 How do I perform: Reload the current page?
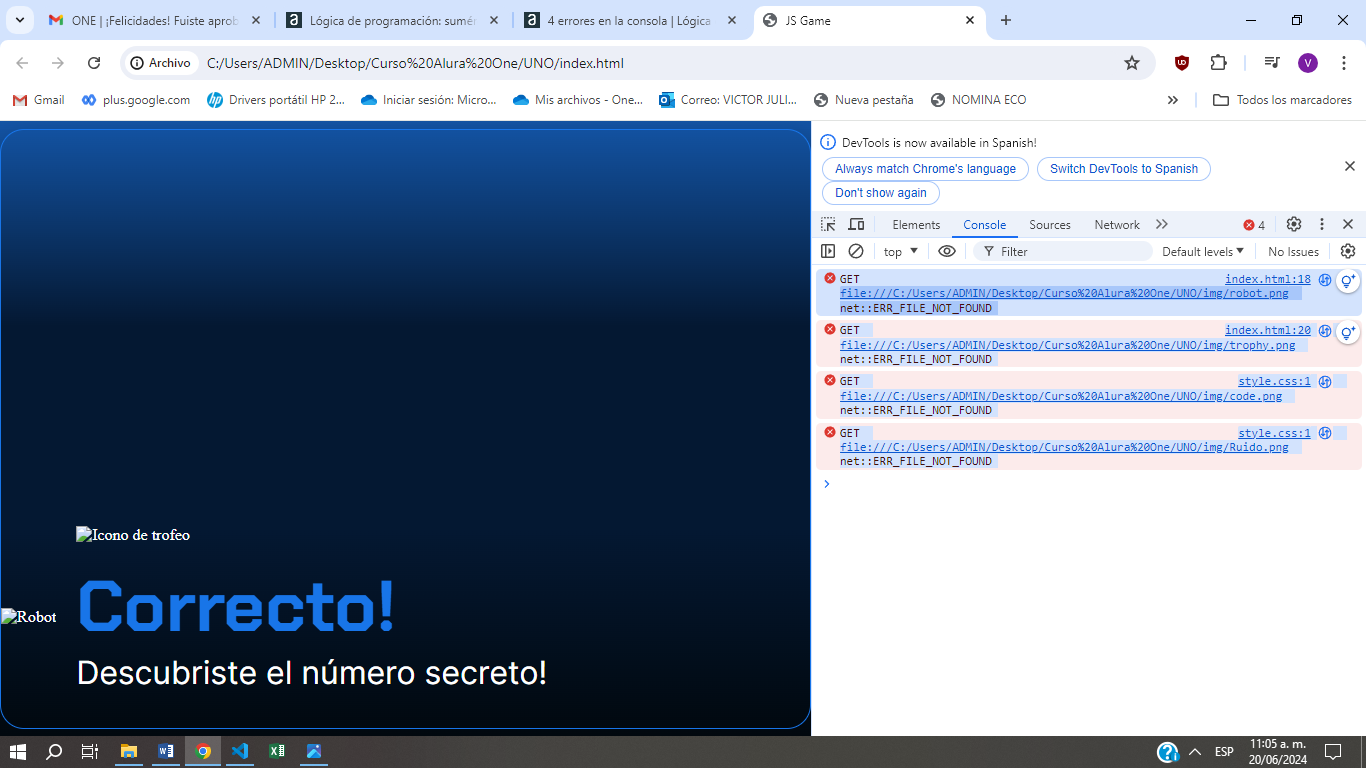tap(94, 63)
